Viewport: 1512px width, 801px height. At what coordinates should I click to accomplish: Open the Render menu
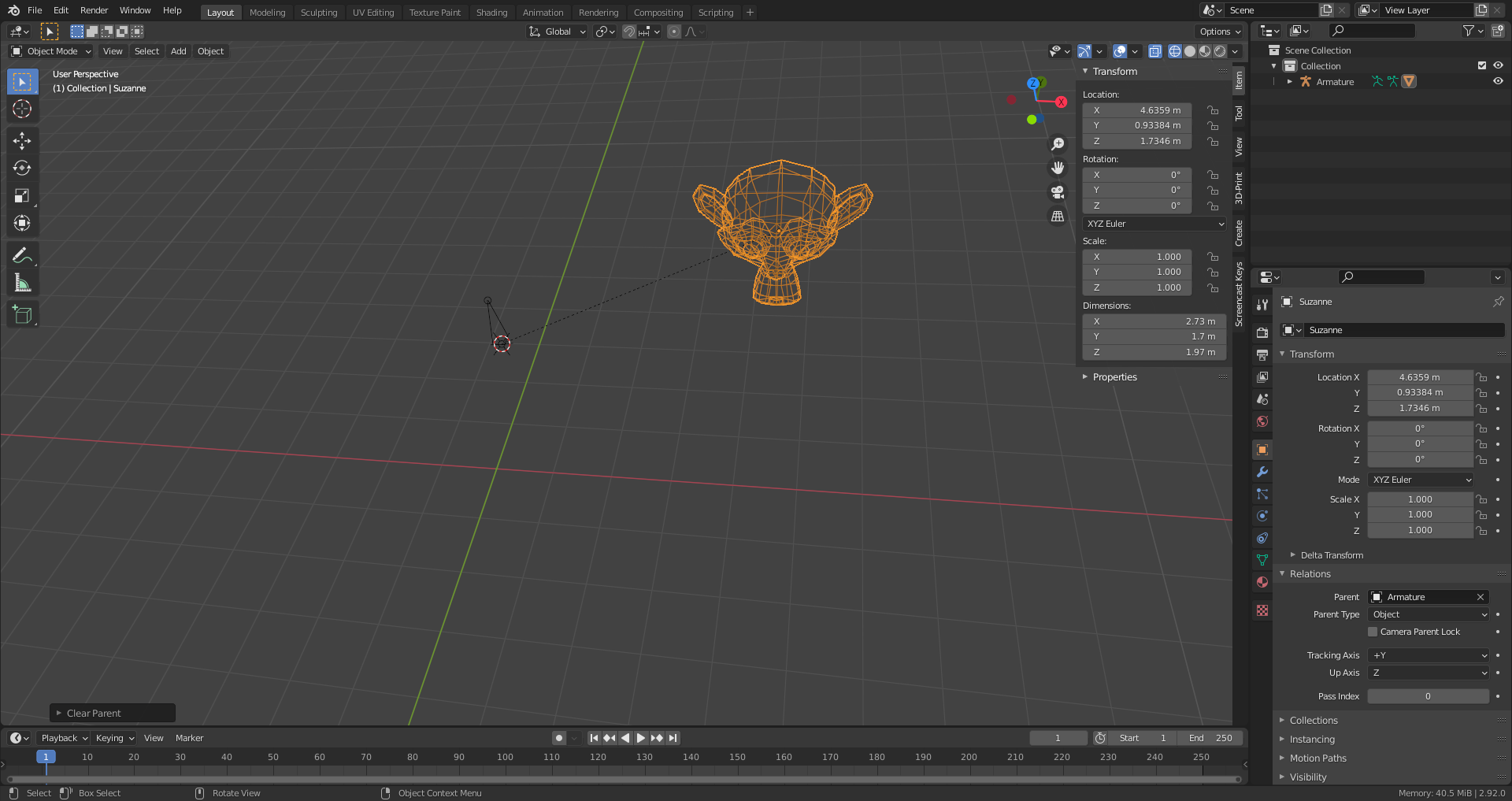point(94,10)
